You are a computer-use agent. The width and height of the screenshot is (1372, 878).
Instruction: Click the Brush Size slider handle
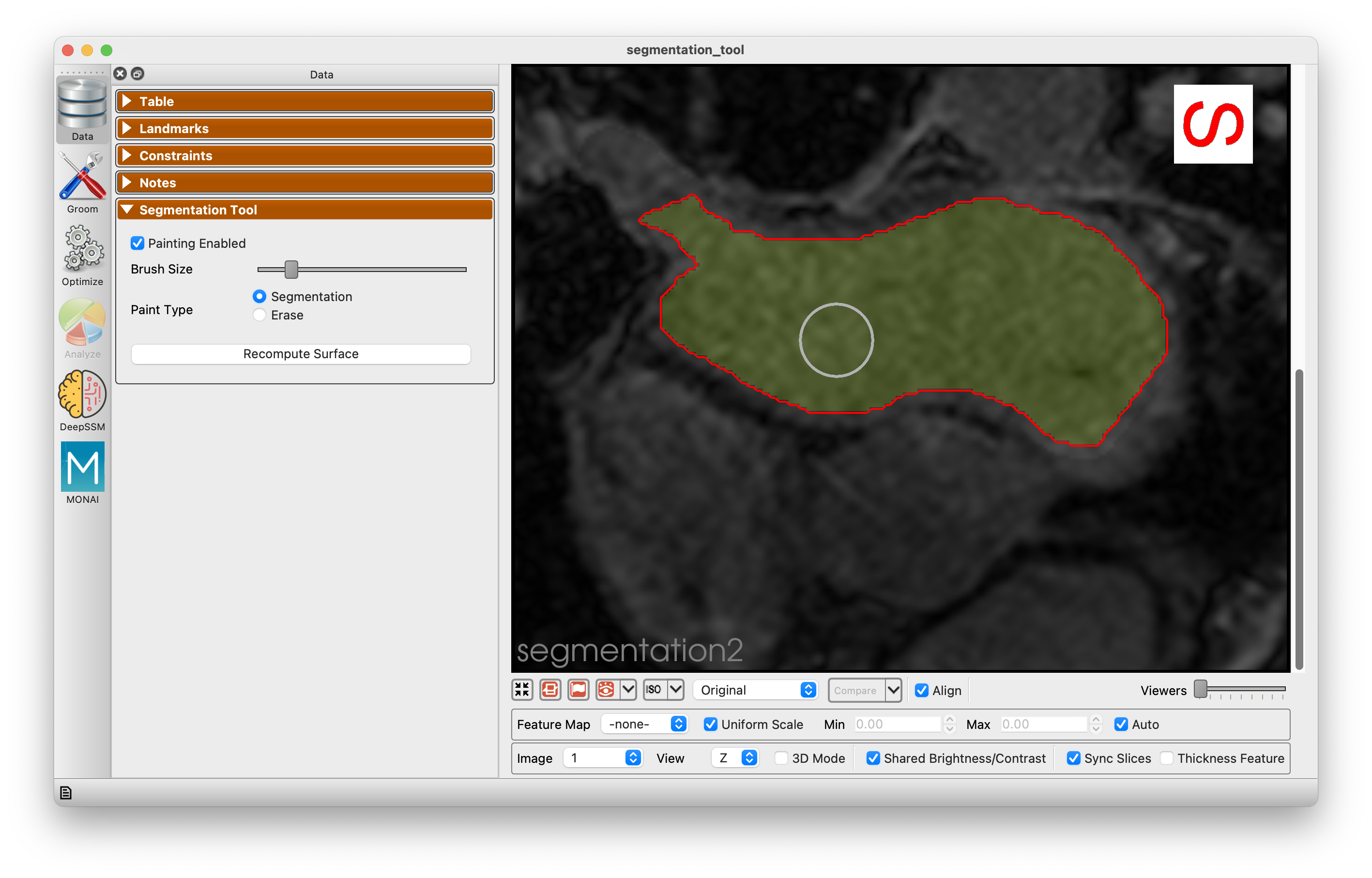point(291,270)
